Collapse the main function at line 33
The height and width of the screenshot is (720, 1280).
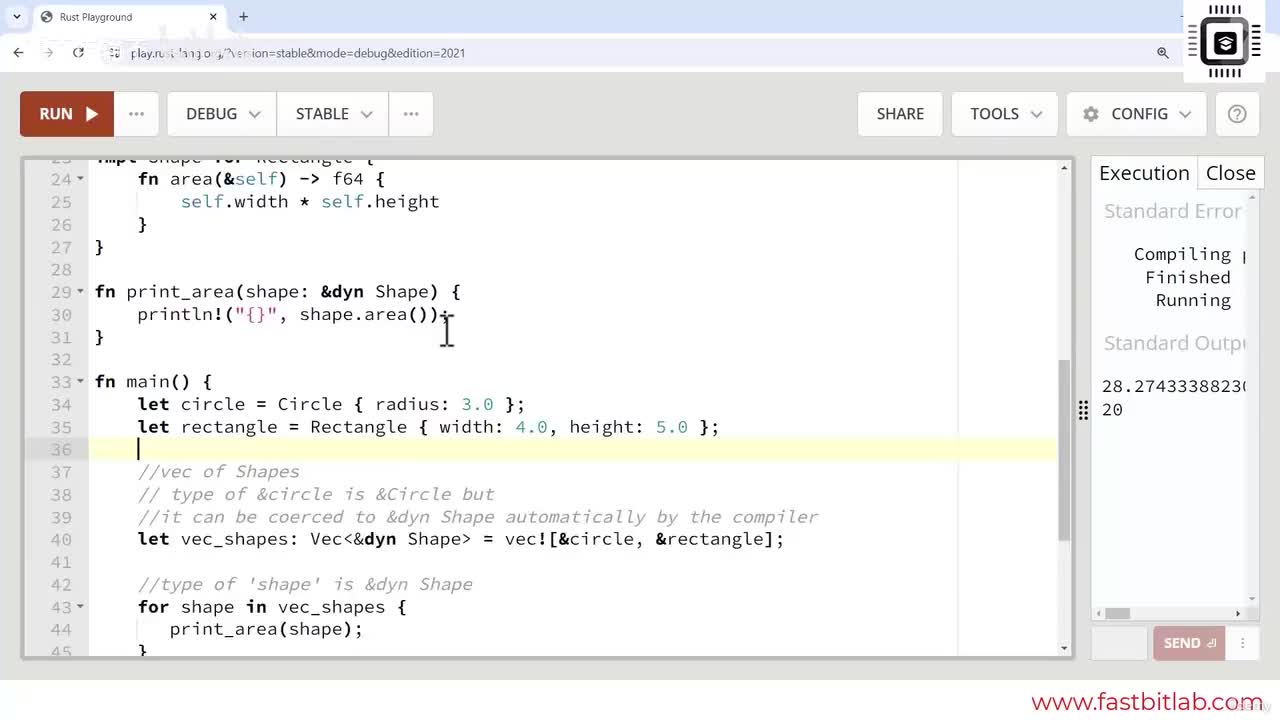81,382
